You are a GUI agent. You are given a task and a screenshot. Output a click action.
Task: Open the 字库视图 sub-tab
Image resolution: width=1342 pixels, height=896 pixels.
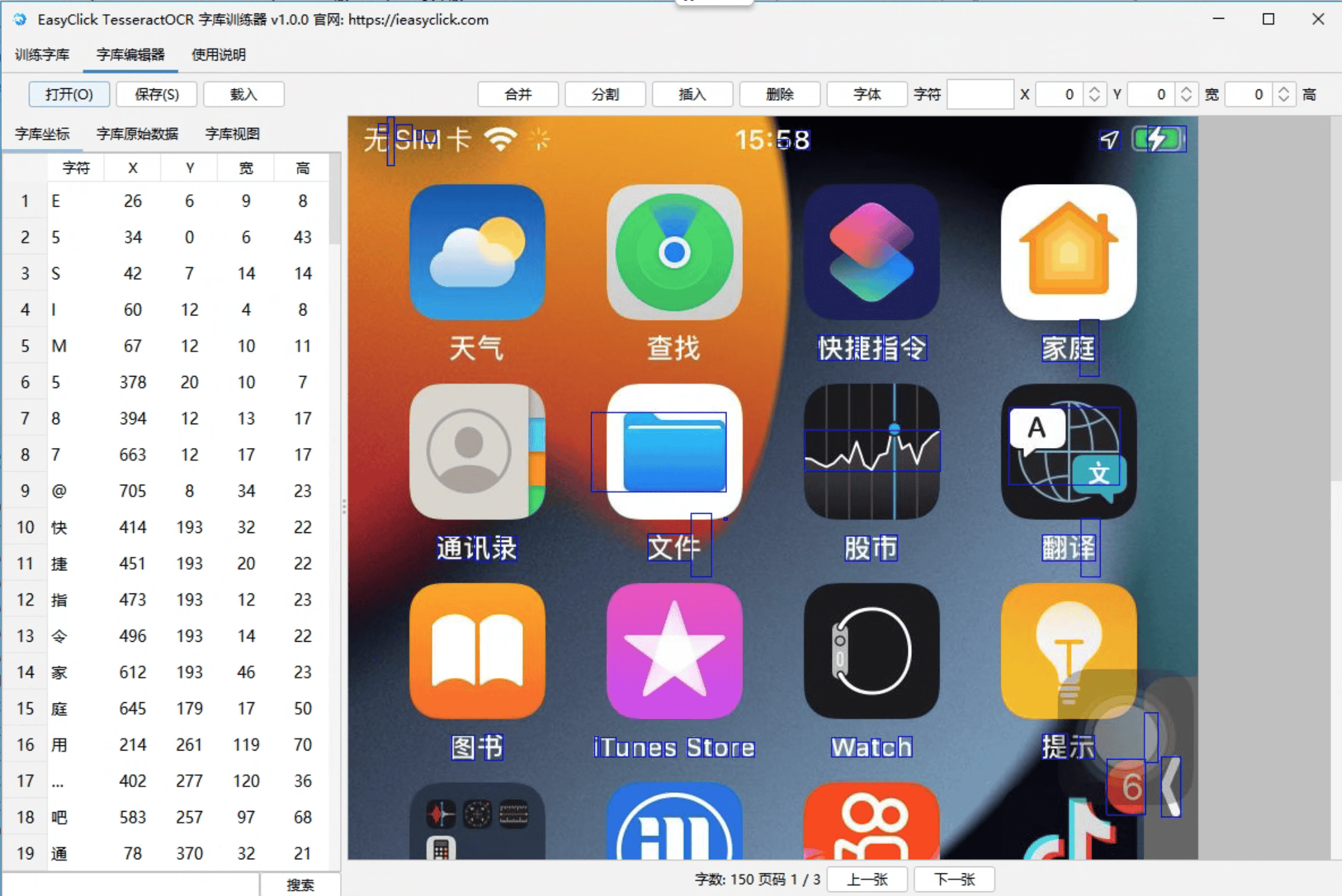click(x=232, y=134)
